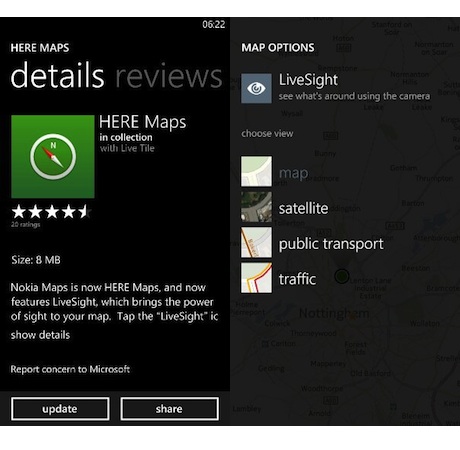Screen dimensions: 460x450
Task: Tap the 'with Live Tile' text
Action: [127, 148]
